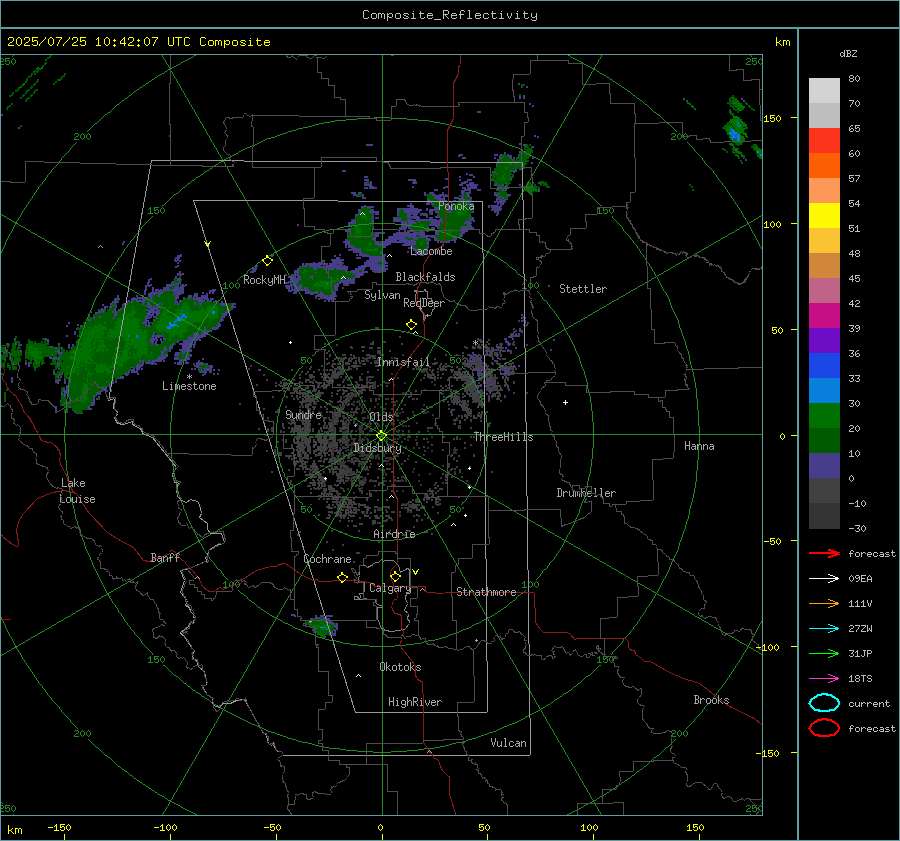Screen dimensions: 900x841
Task: Pick the orange 57-60 dBZ swatch
Action: click(824, 166)
